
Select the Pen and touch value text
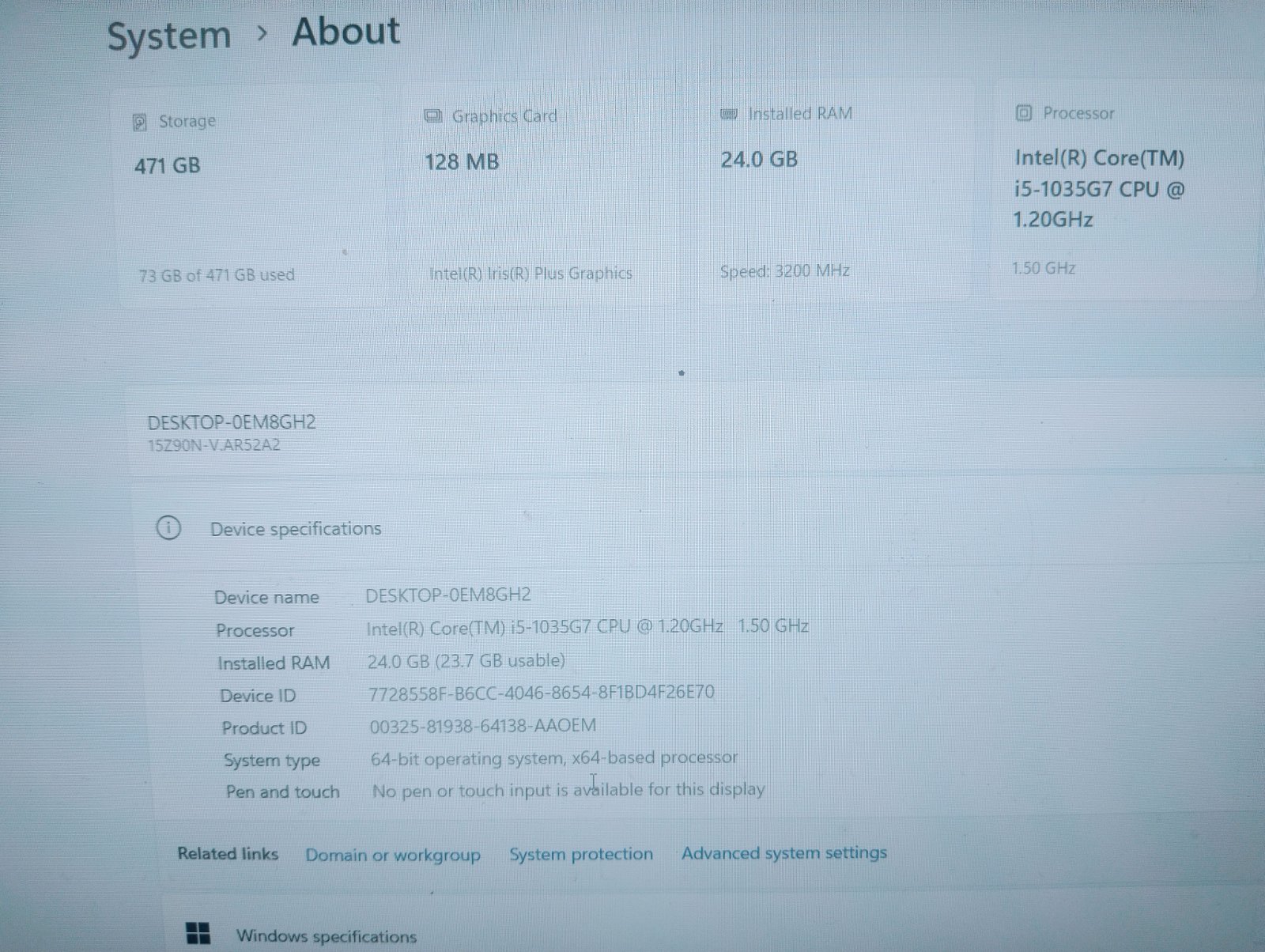(x=568, y=790)
